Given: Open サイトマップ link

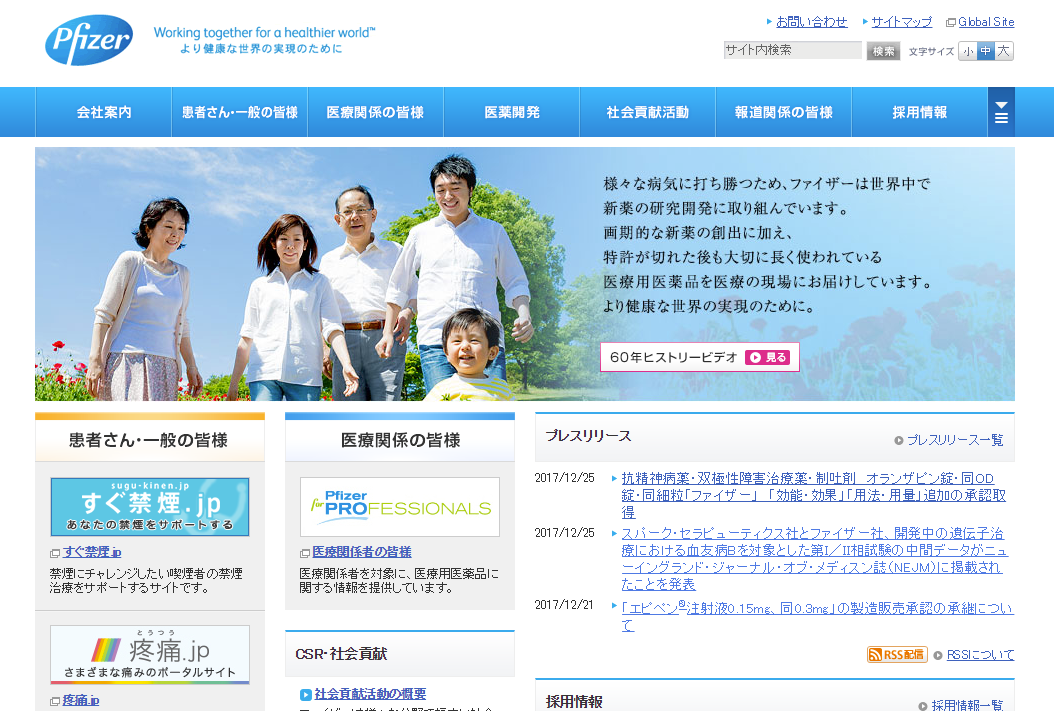Looking at the screenshot, I should (901, 22).
